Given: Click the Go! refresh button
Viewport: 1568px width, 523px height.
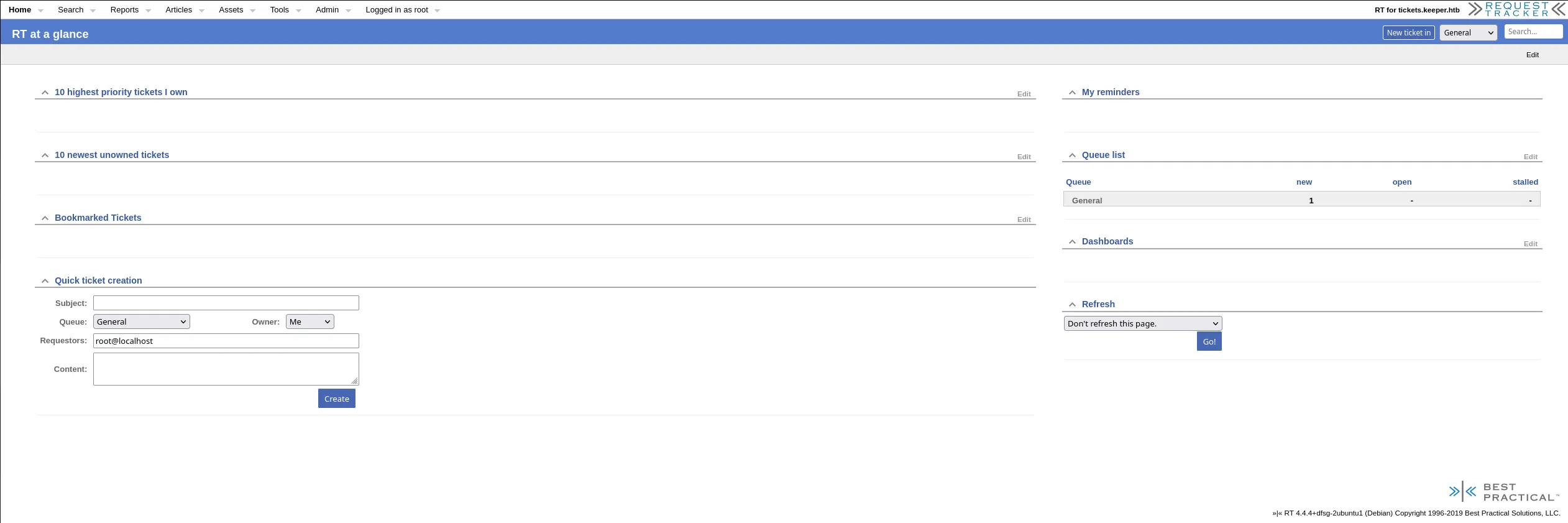Looking at the screenshot, I should (1209, 341).
